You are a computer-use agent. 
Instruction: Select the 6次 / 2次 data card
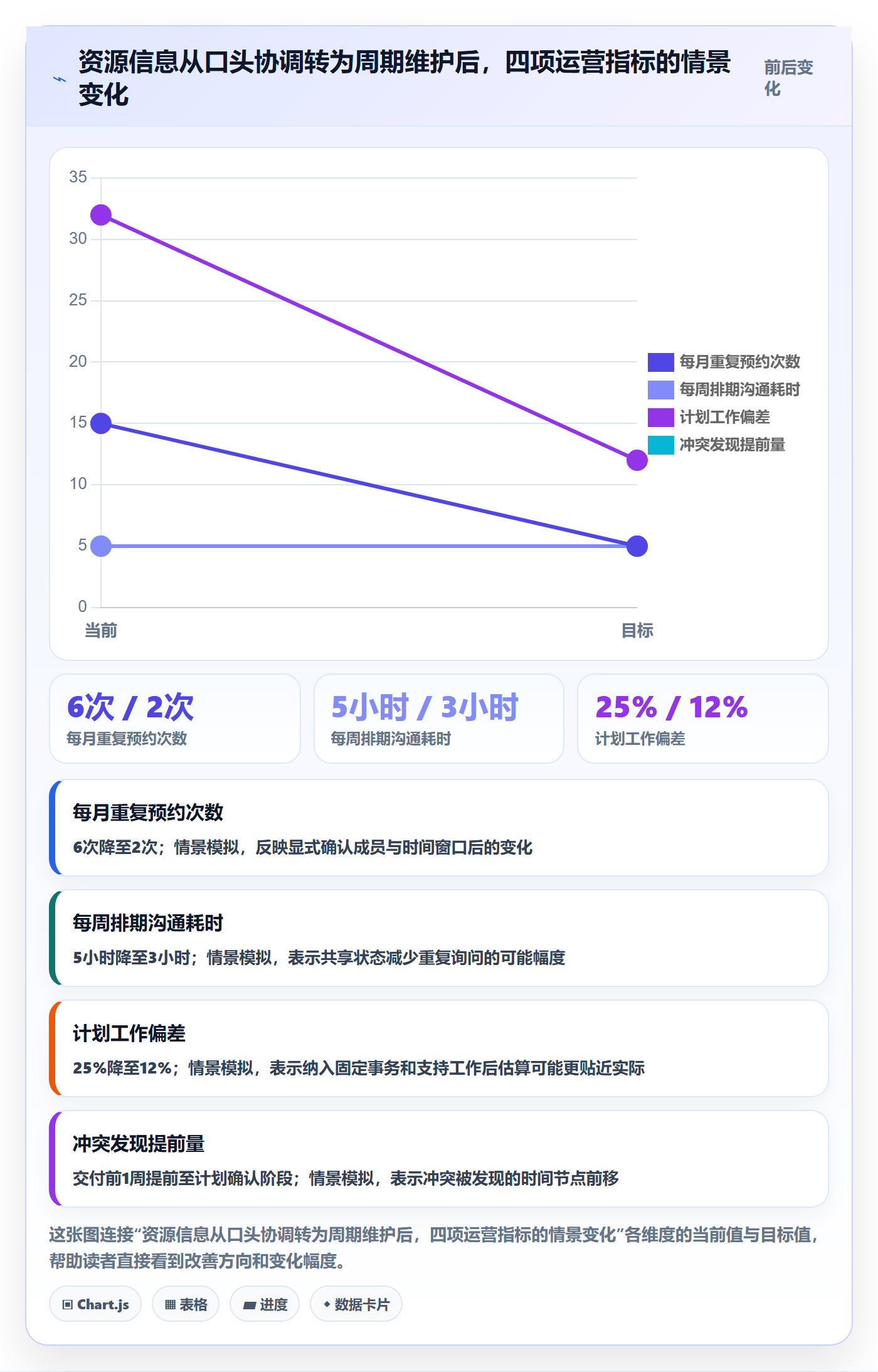pos(175,719)
